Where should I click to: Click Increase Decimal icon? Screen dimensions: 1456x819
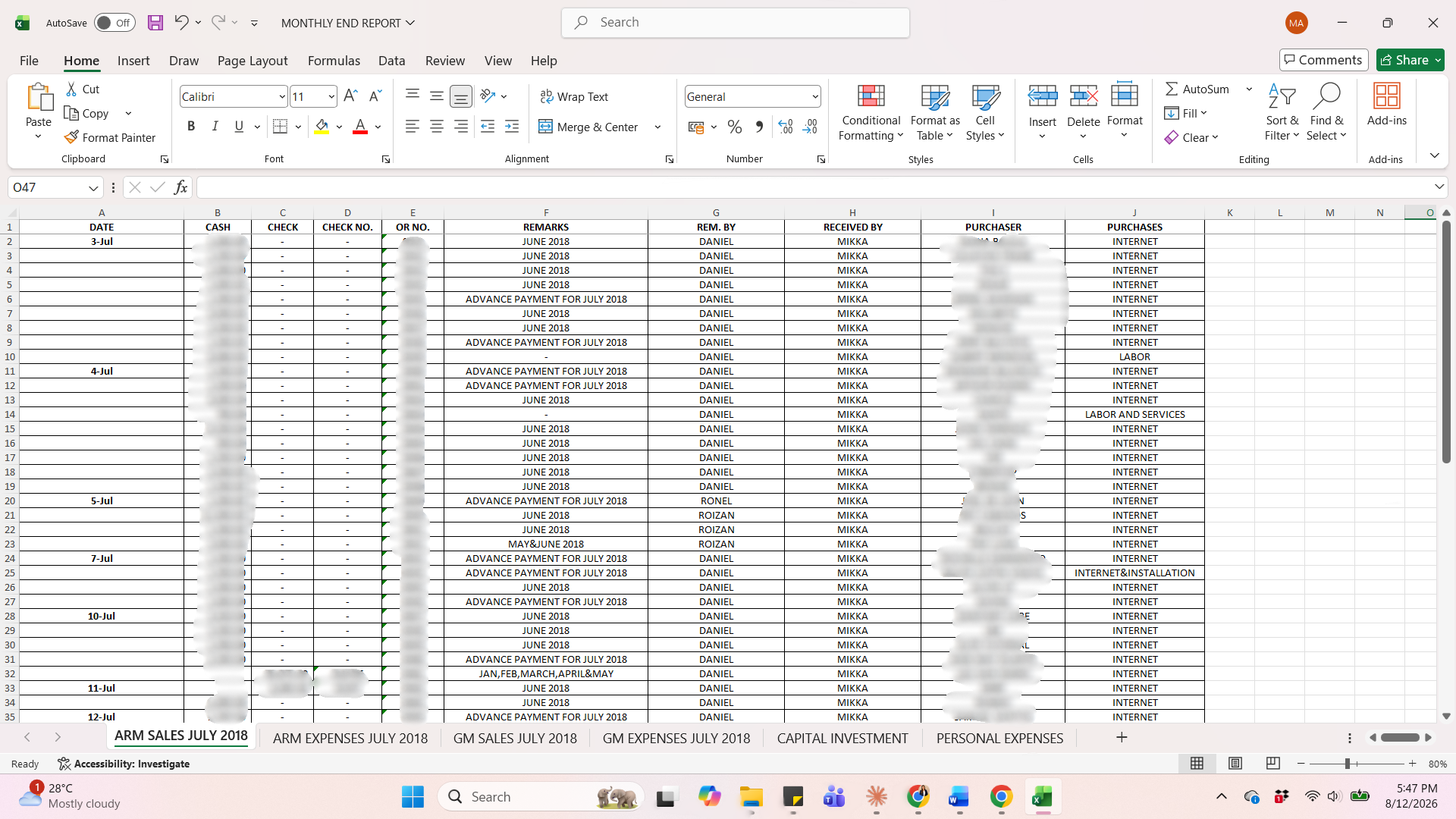(x=786, y=127)
